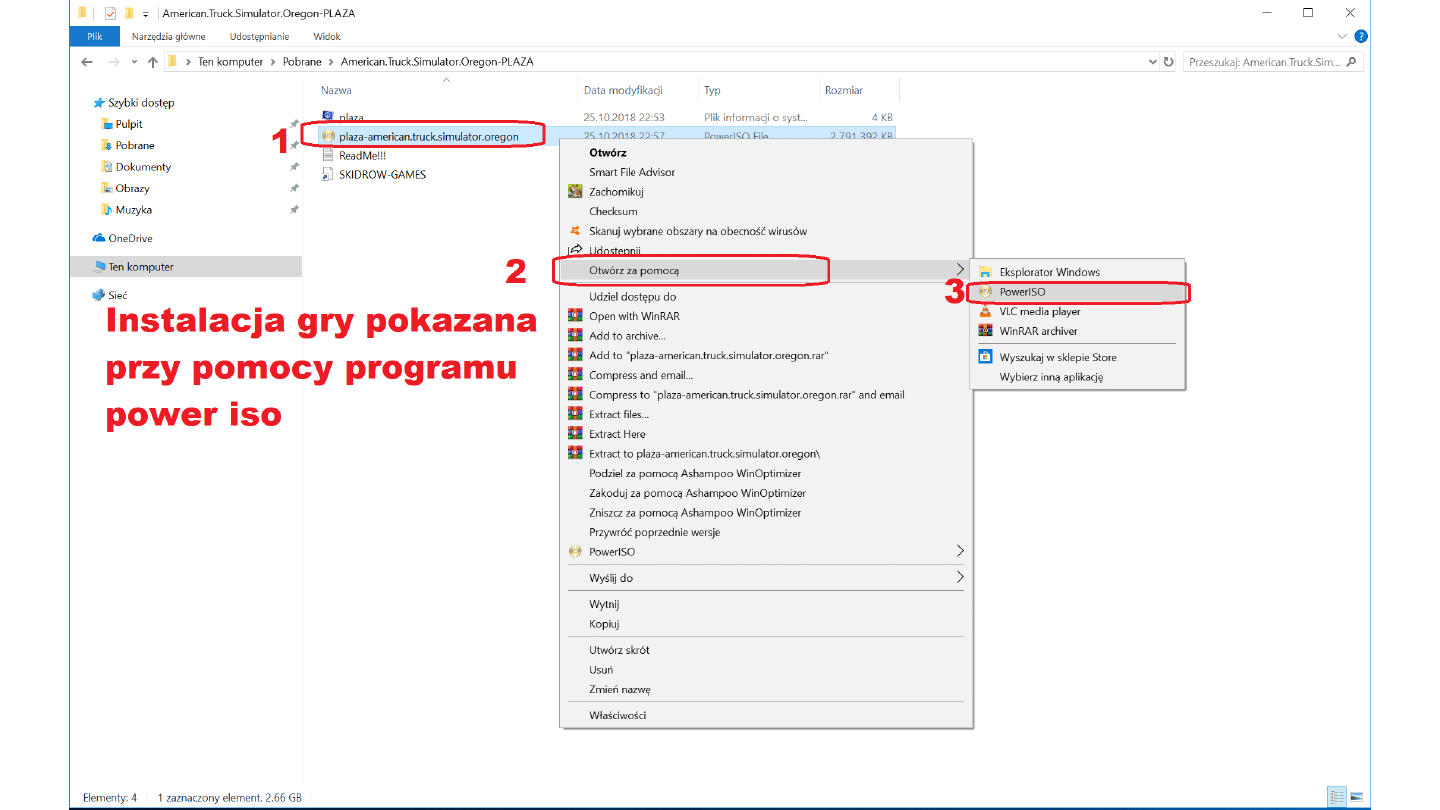Select VLC media player from submenu
The image size is (1440, 810).
[x=1039, y=312]
